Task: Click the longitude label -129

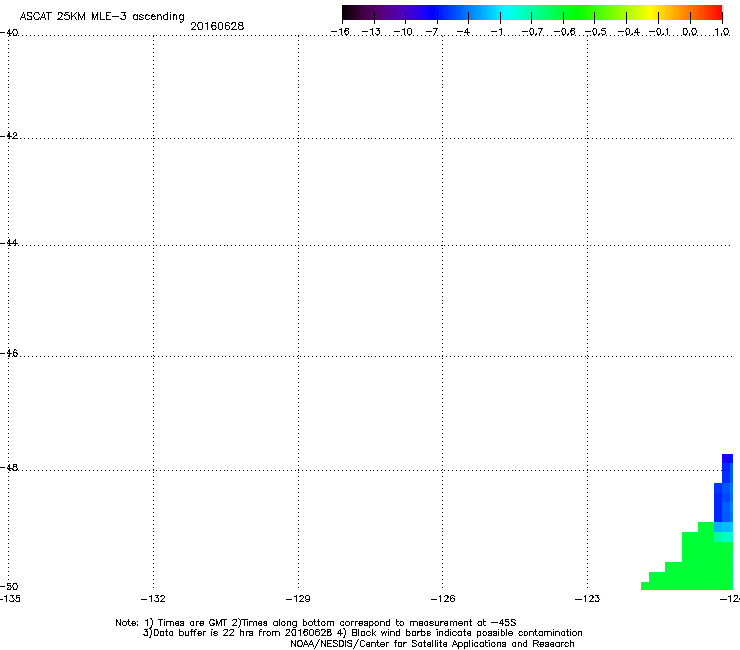Action: click(x=298, y=599)
